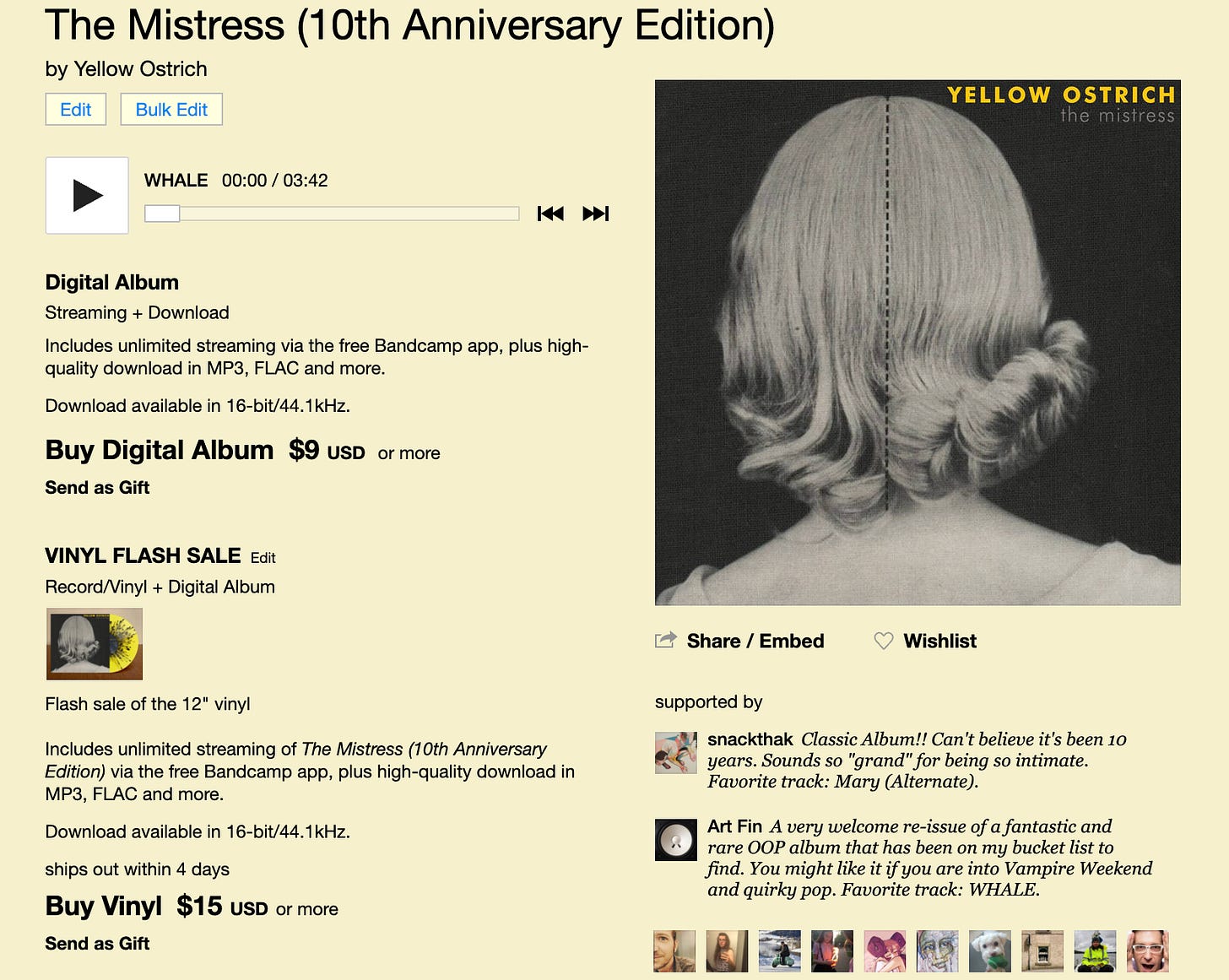Skip to the next track

pos(596,214)
